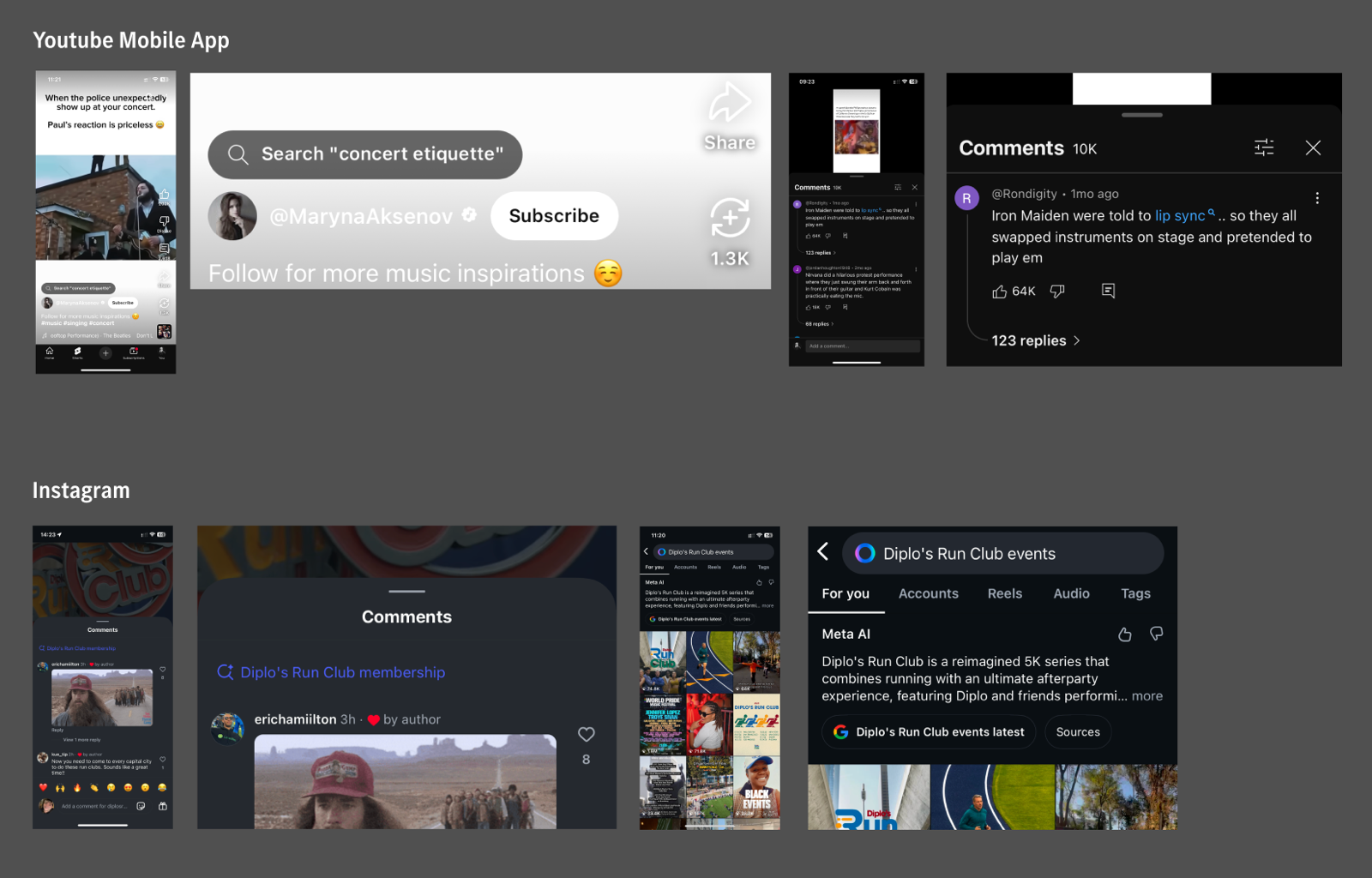Screen dimensions: 1372x878
Task: Tap the enlarged Forrest Gump GIF comment
Action: click(406, 781)
